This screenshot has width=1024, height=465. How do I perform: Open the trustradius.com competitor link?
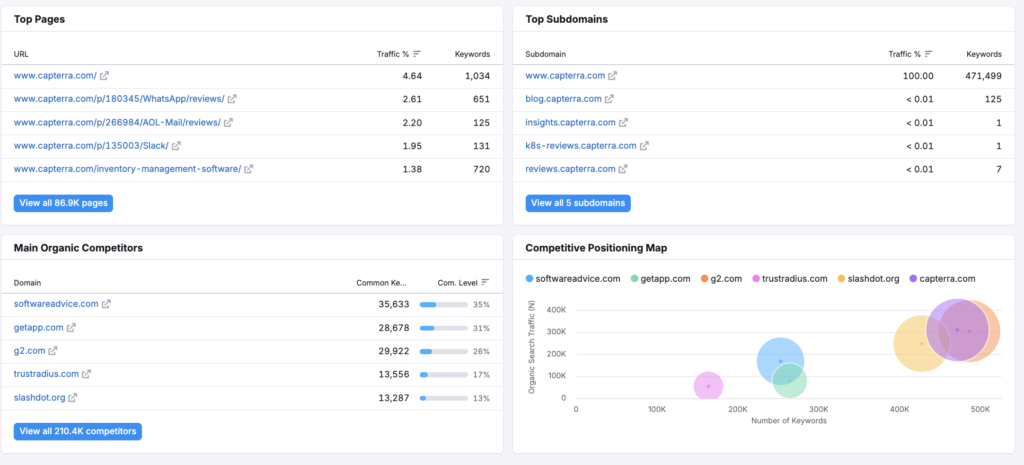pos(46,374)
